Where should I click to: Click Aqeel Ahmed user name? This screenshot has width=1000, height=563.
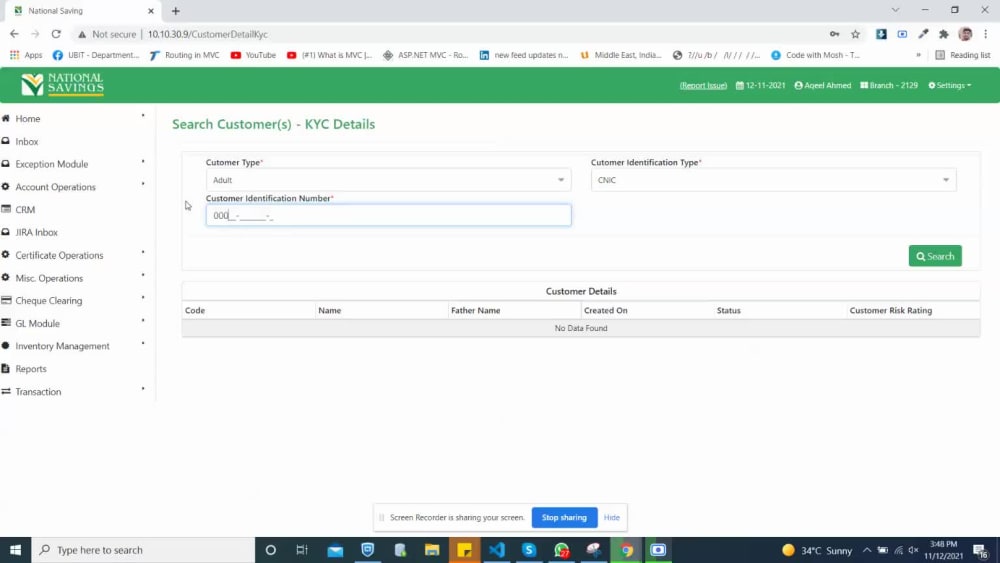coord(823,85)
